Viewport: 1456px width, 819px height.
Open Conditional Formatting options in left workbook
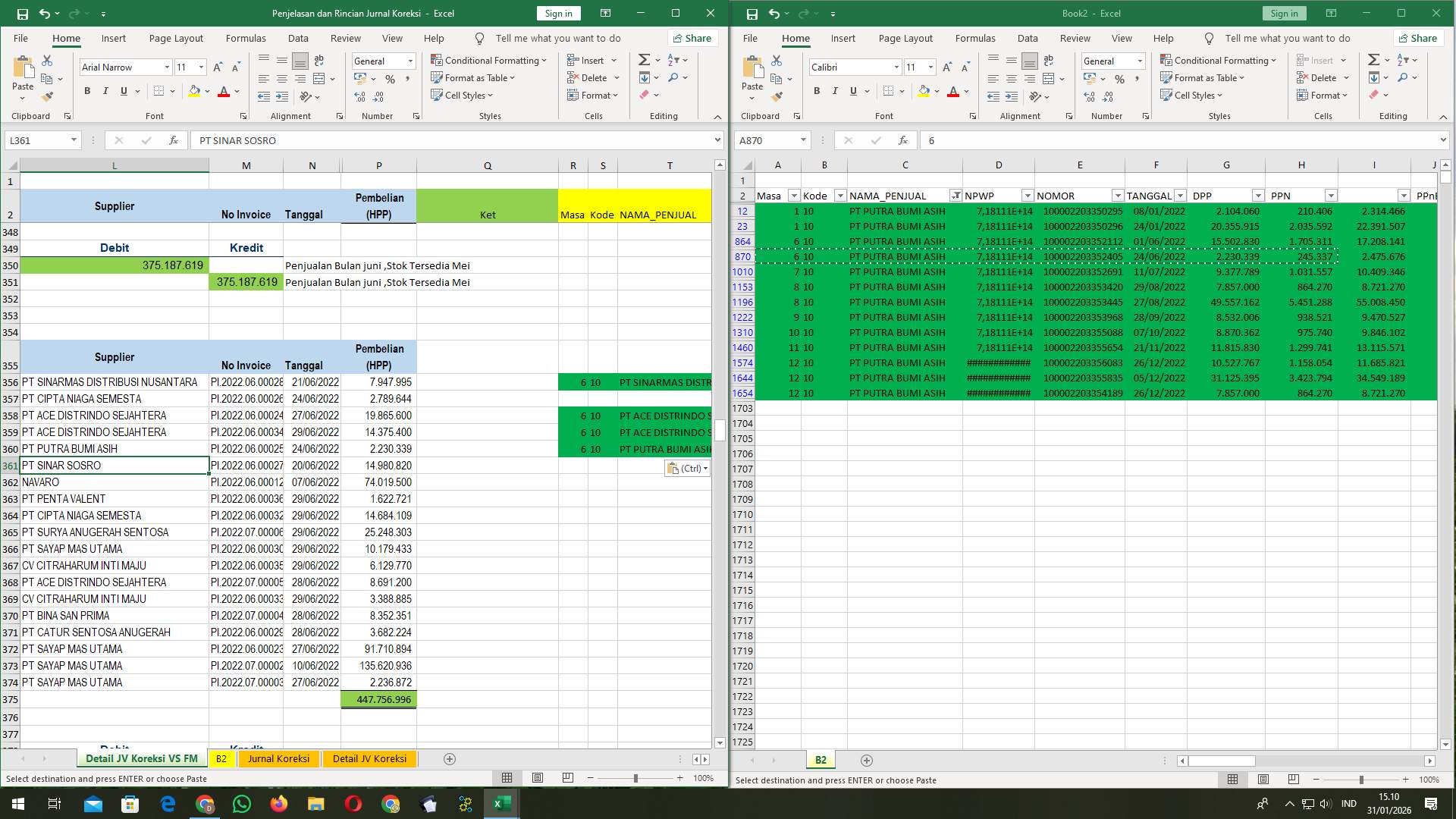click(489, 60)
